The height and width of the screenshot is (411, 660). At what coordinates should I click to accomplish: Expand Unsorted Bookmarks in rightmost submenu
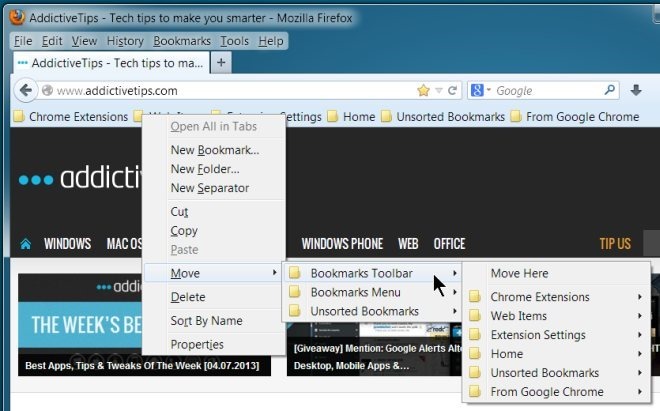pos(556,373)
